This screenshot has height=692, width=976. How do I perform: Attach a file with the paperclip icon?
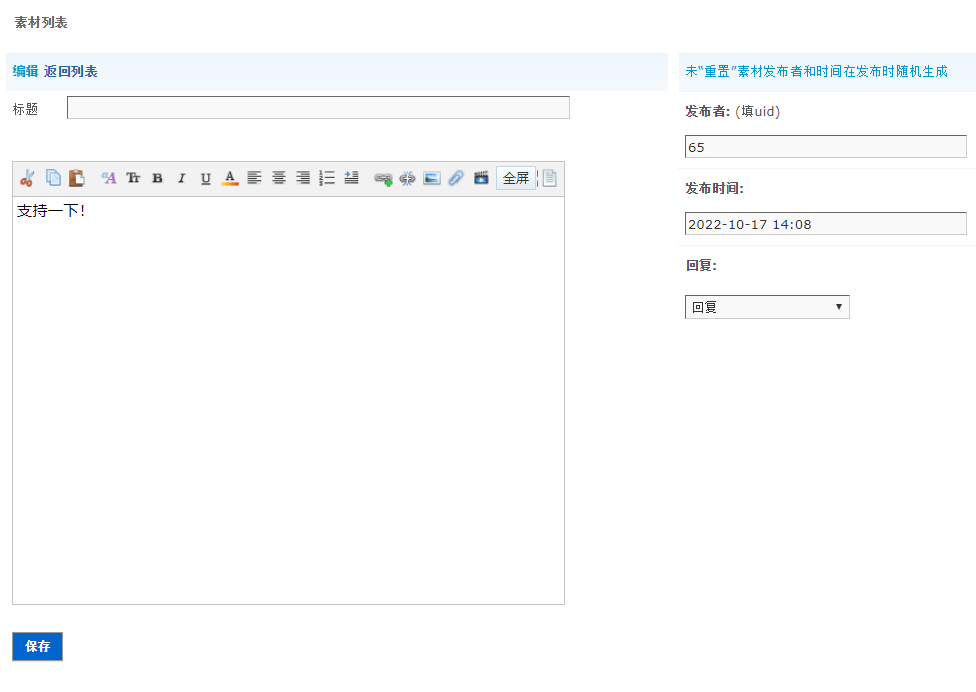[x=456, y=178]
